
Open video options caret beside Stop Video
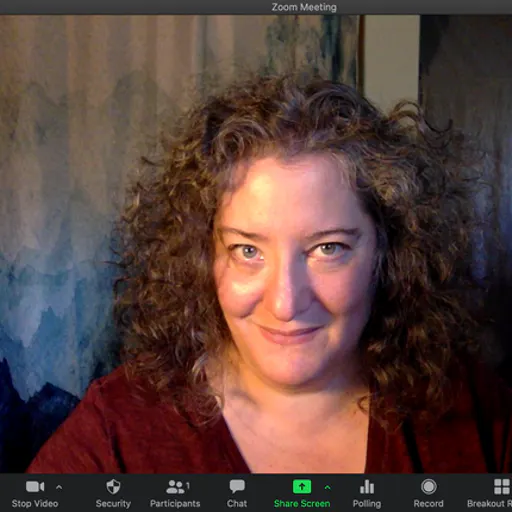pos(59,487)
